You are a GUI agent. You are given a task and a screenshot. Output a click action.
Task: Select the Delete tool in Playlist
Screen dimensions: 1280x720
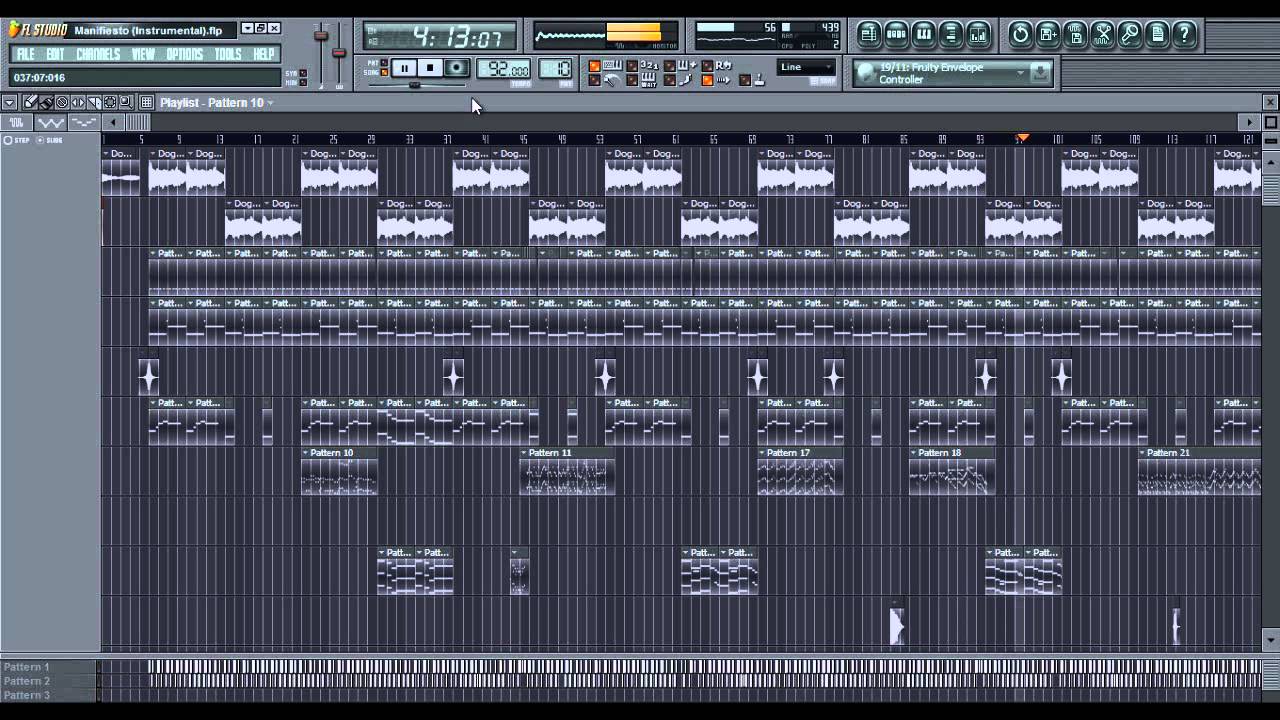pyautogui.click(x=62, y=102)
